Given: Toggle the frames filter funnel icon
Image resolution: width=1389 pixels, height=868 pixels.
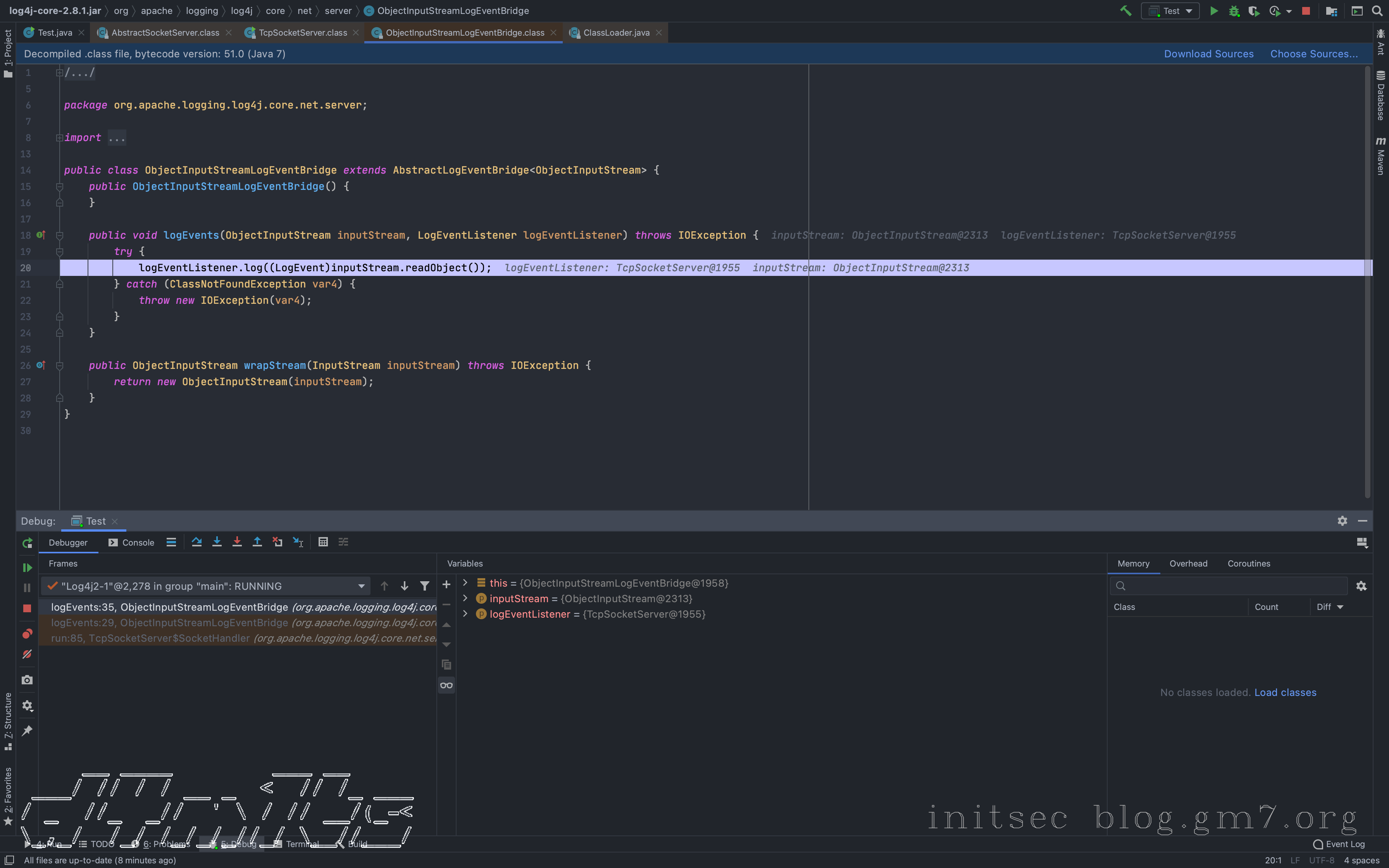Looking at the screenshot, I should point(424,586).
